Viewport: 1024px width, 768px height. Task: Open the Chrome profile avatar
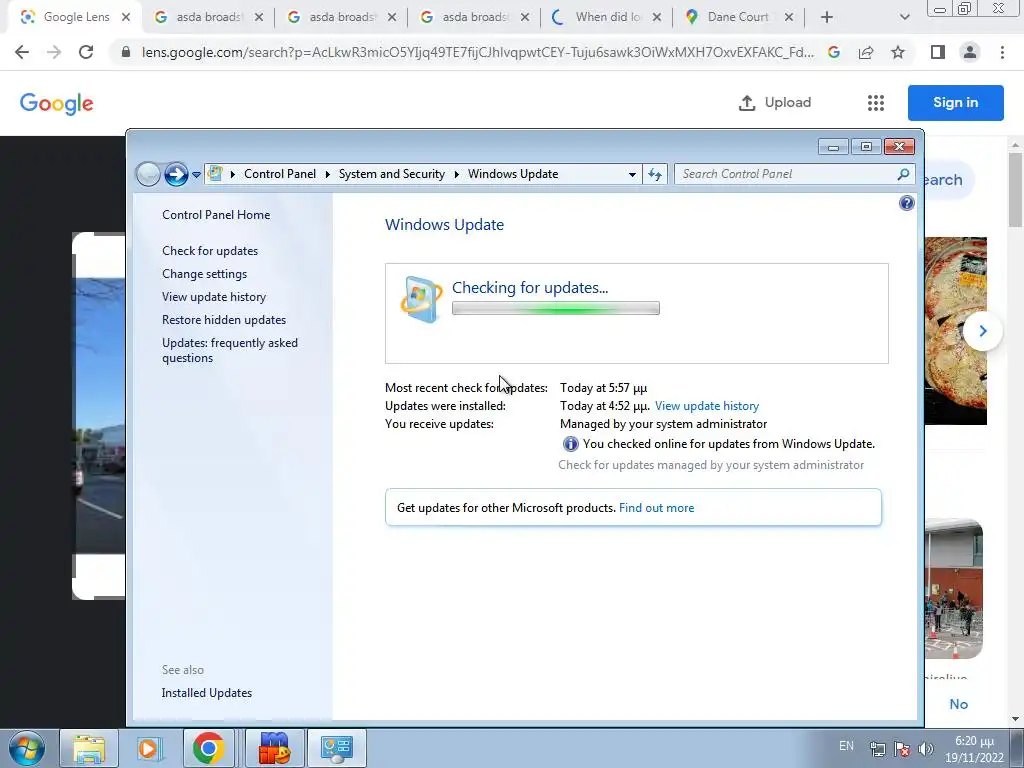click(x=970, y=52)
